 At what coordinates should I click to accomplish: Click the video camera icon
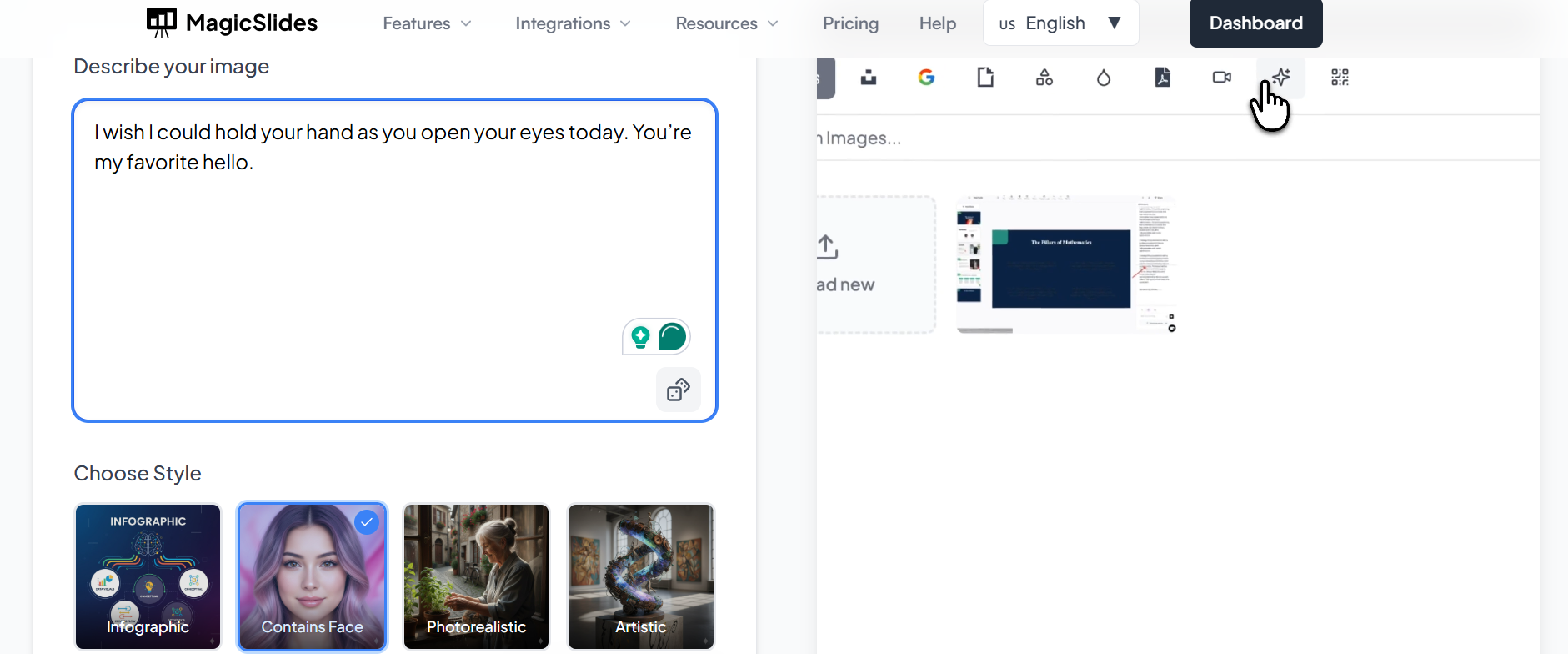coord(1222,78)
